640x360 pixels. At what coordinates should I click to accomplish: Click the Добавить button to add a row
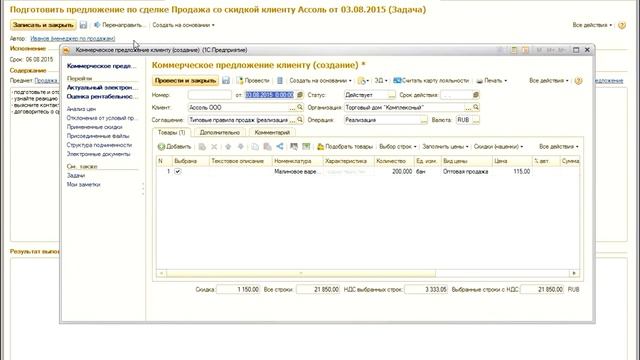[x=174, y=147]
